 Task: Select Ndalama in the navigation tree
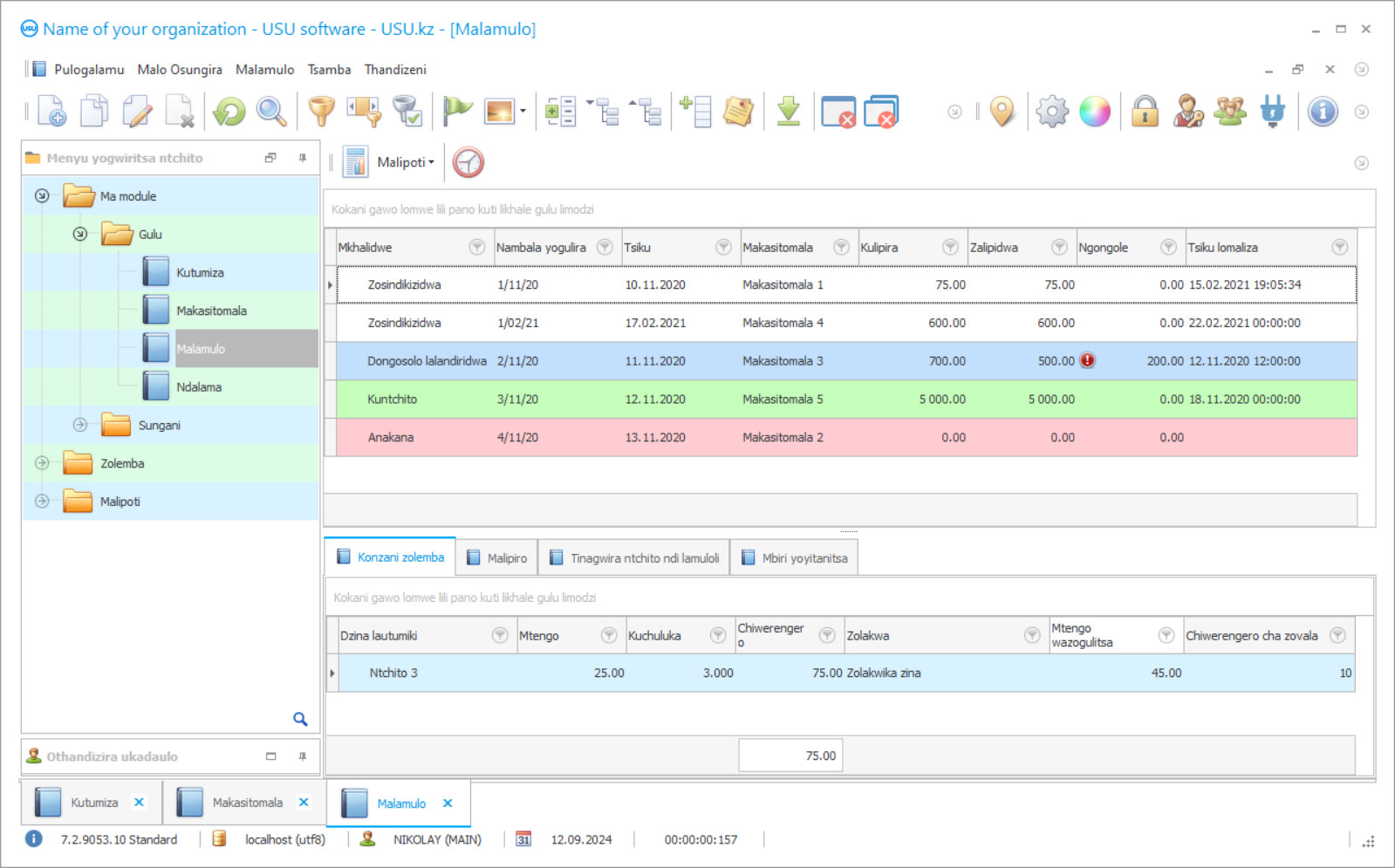(199, 387)
